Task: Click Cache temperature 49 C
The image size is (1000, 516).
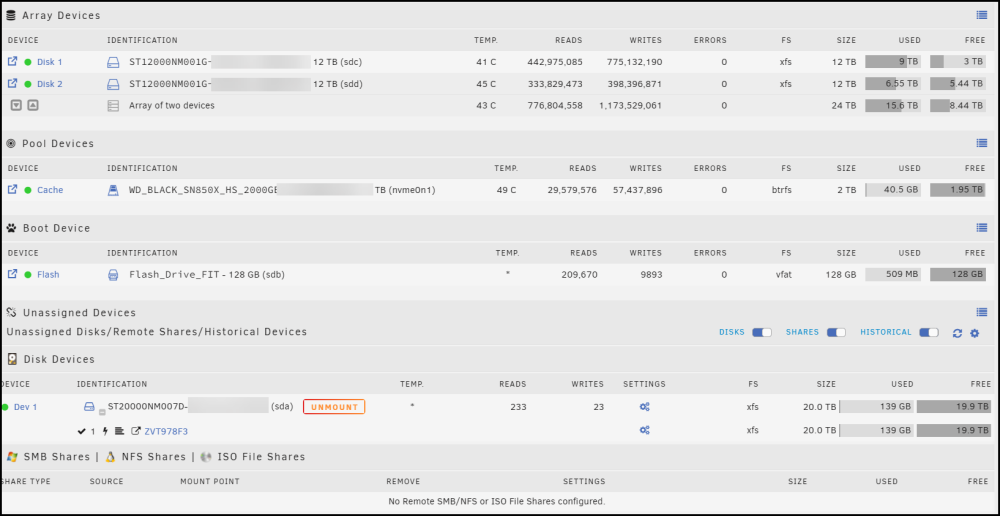Action: [506, 190]
